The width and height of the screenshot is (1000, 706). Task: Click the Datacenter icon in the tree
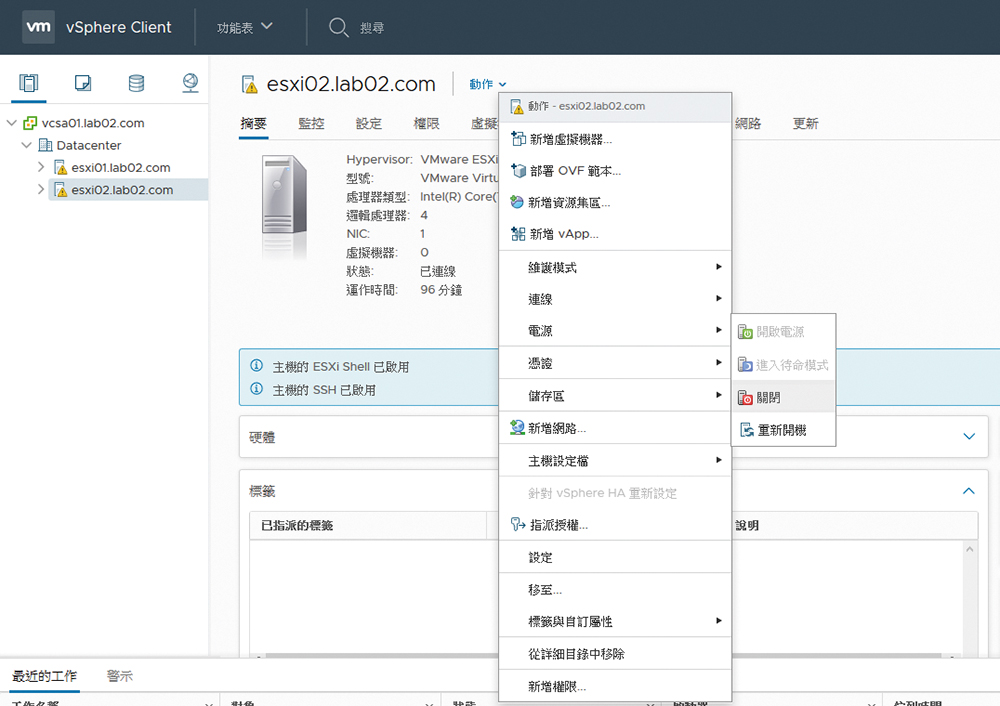click(x=45, y=145)
